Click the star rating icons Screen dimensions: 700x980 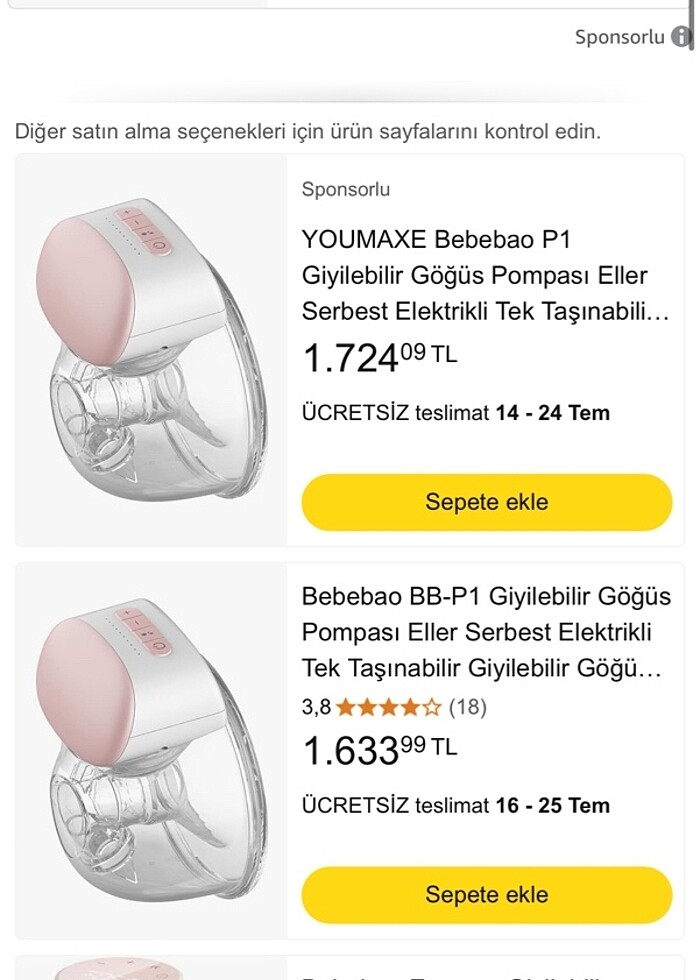[388, 708]
